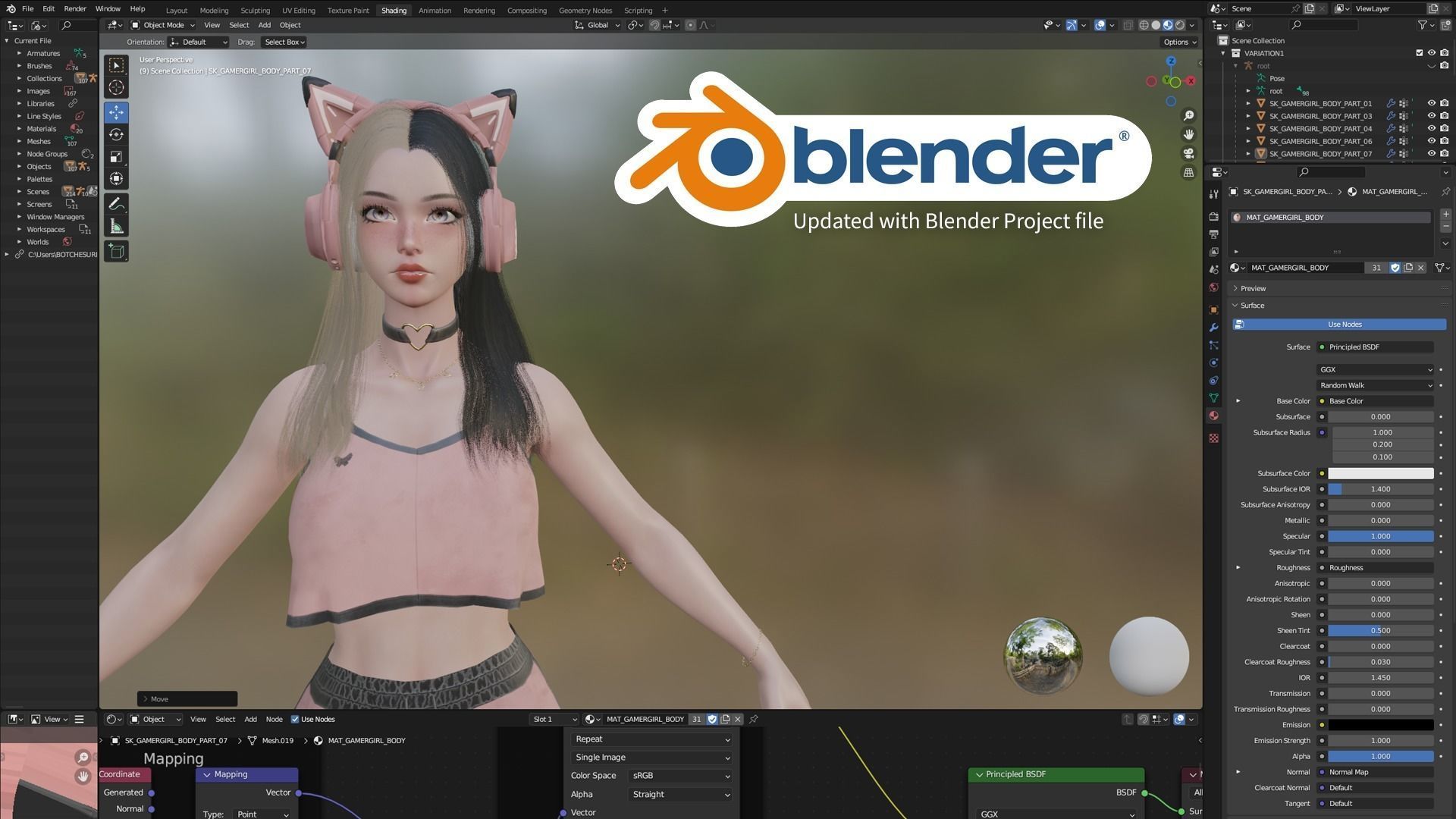Viewport: 1456px width, 819px height.
Task: Click the Z axis on navigation gizmo
Action: pos(1171,61)
